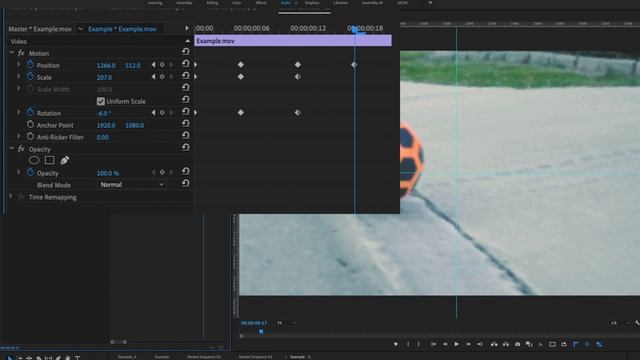This screenshot has height=360, width=640.
Task: Reset the Blend Mode parameter
Action: point(185,183)
